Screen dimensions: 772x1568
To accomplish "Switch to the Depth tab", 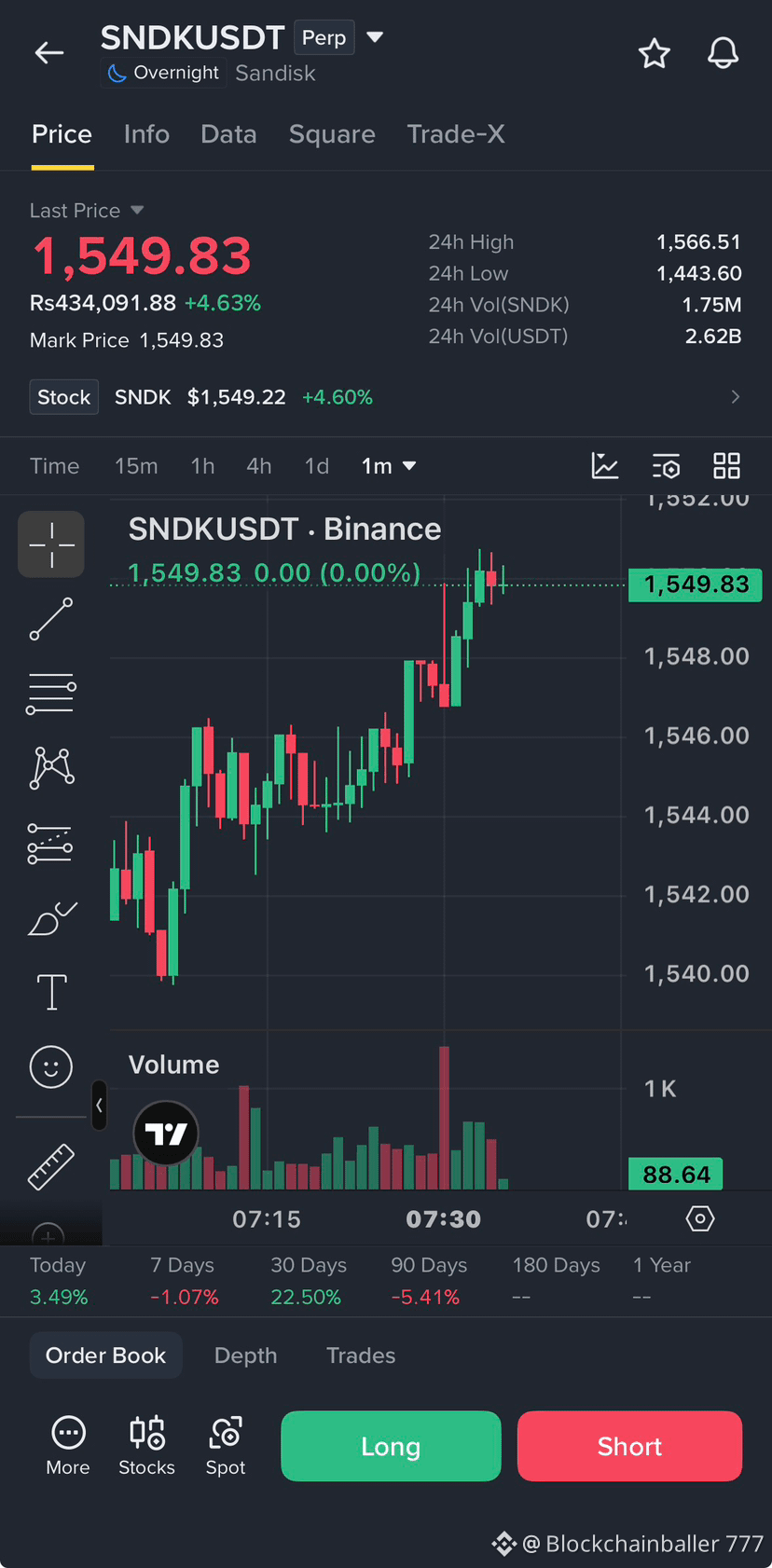I will click(246, 1355).
